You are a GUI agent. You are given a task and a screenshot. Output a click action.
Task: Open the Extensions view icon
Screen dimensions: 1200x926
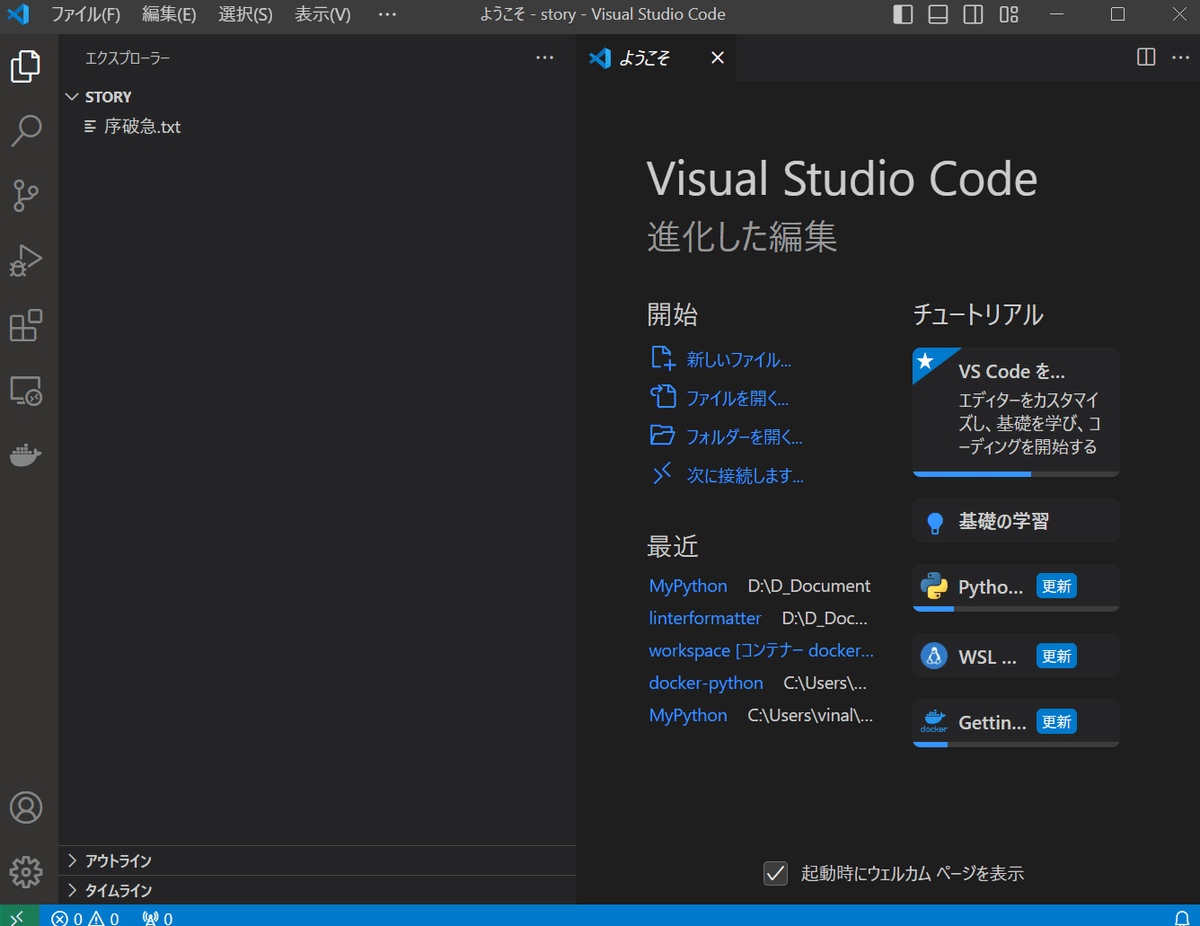(26, 326)
